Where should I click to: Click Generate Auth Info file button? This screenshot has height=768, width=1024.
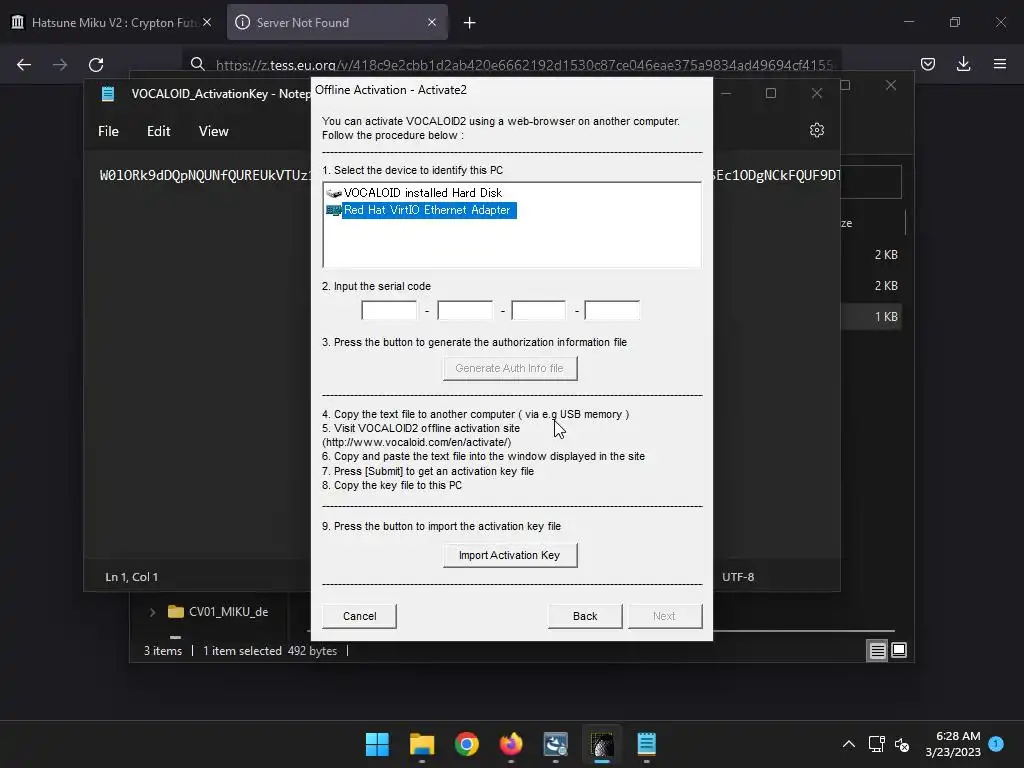[x=509, y=368]
